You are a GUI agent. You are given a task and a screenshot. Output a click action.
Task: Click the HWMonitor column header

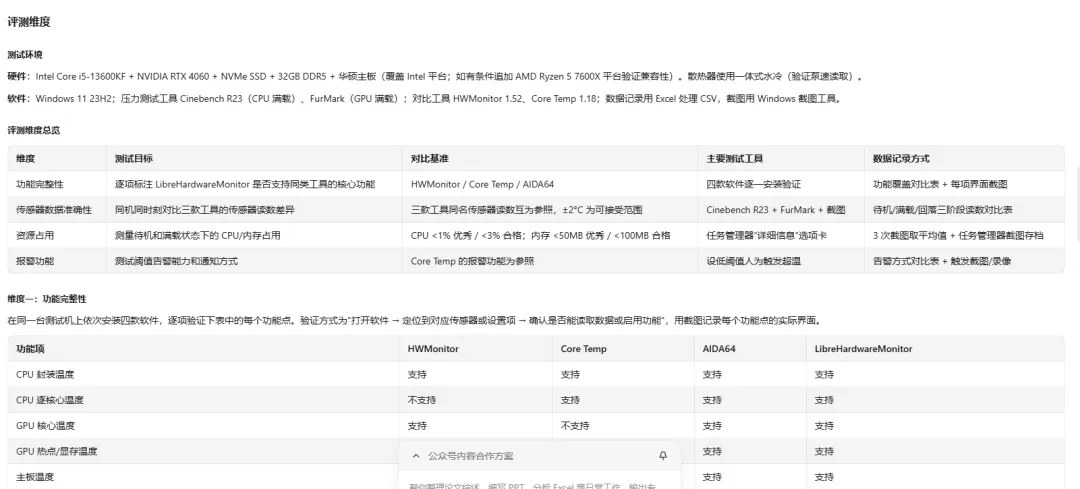pyautogui.click(x=433, y=348)
